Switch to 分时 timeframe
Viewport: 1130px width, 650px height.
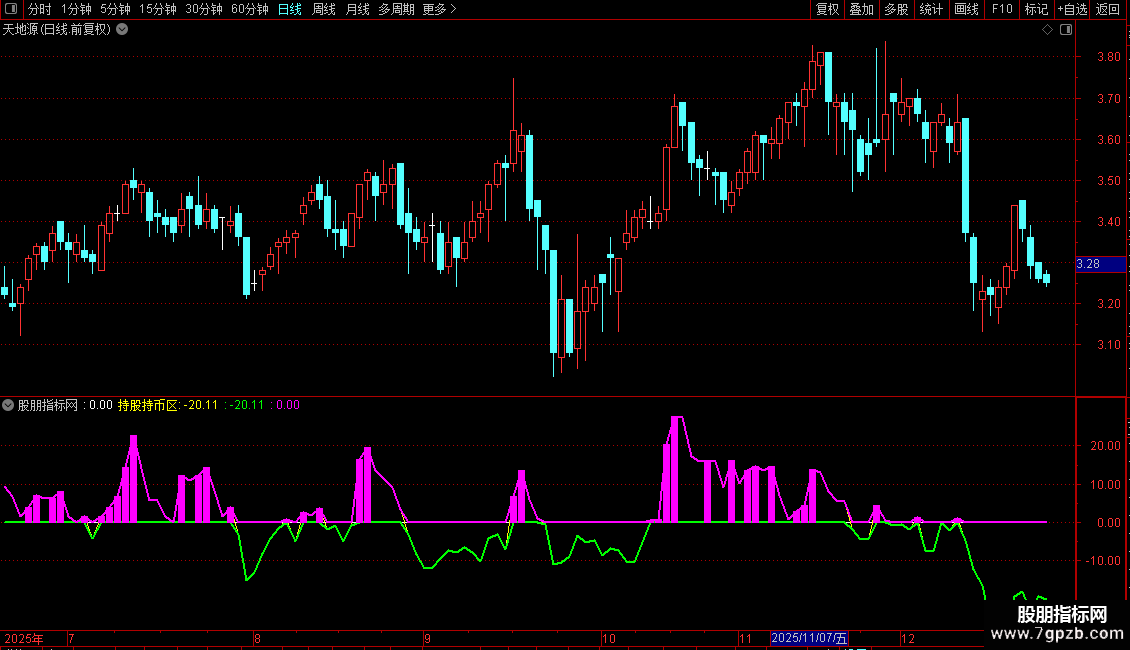click(40, 9)
